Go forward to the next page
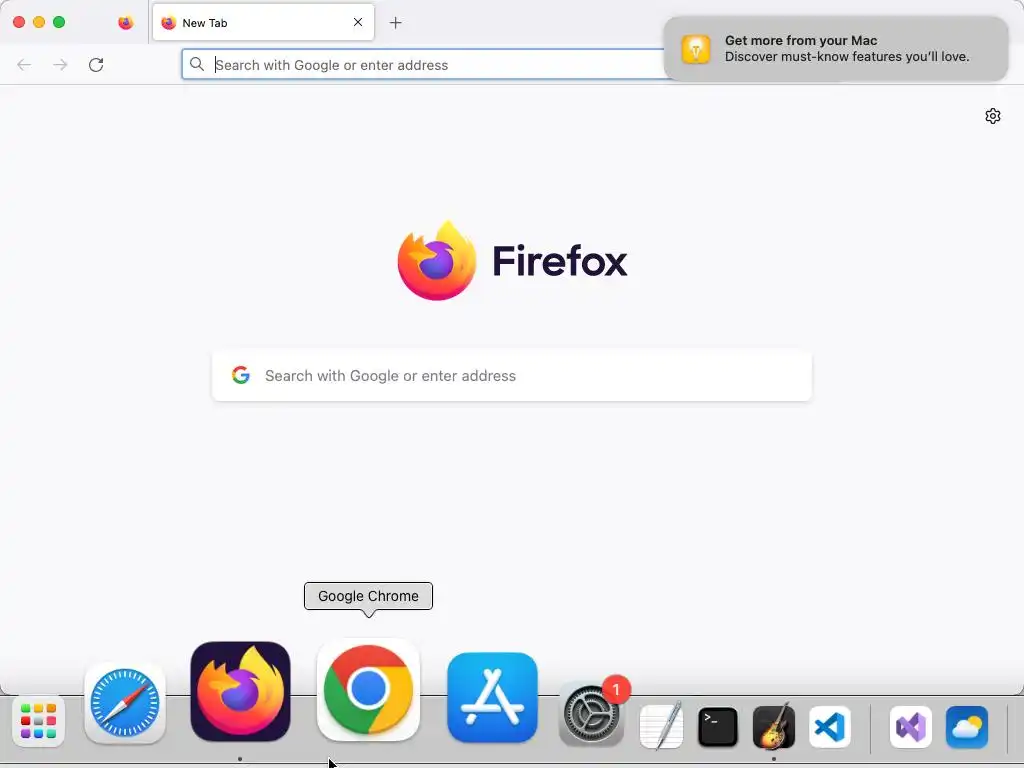The image size is (1024, 768). (60, 65)
